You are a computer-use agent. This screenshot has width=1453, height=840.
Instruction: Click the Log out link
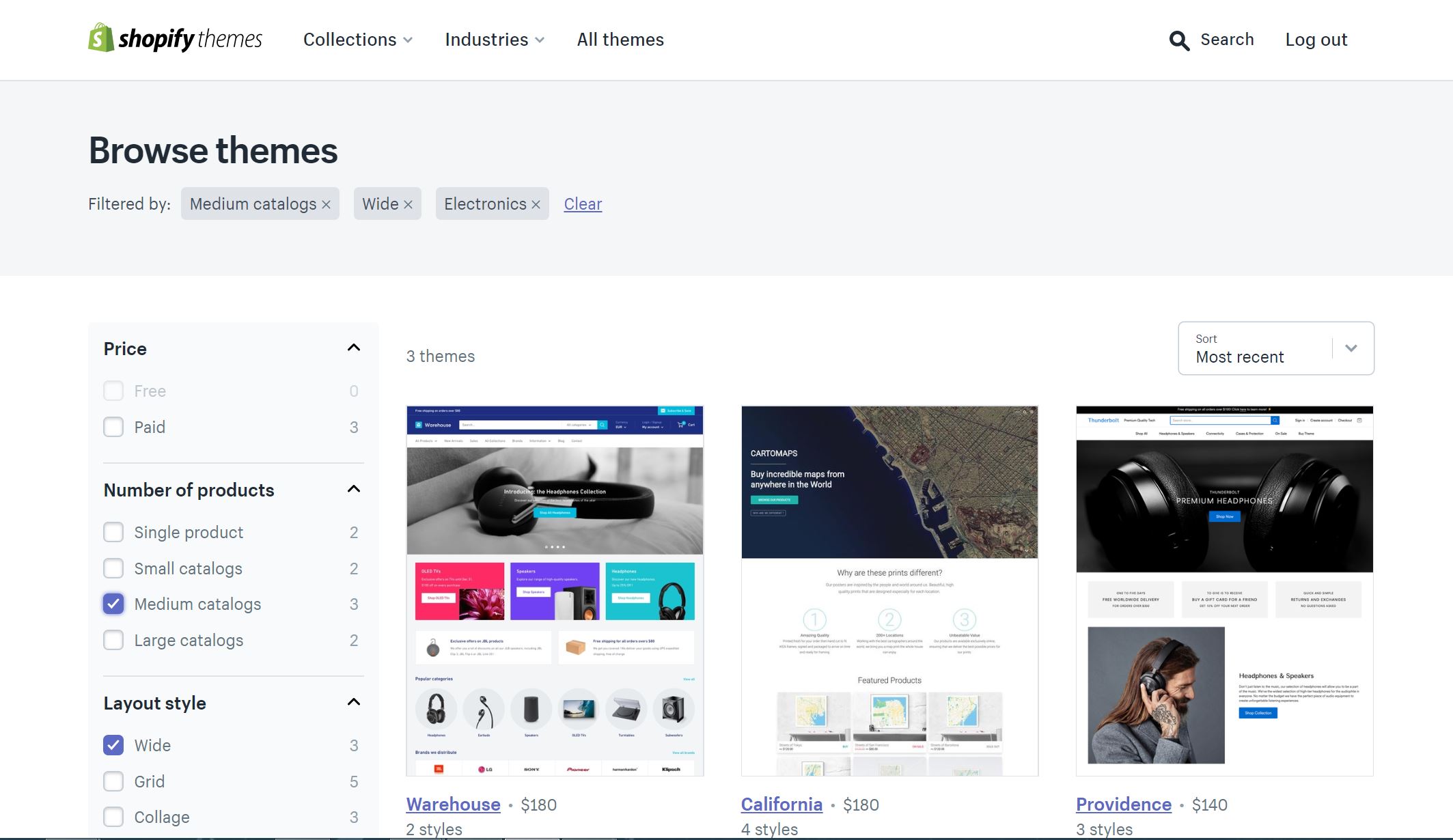(x=1316, y=40)
